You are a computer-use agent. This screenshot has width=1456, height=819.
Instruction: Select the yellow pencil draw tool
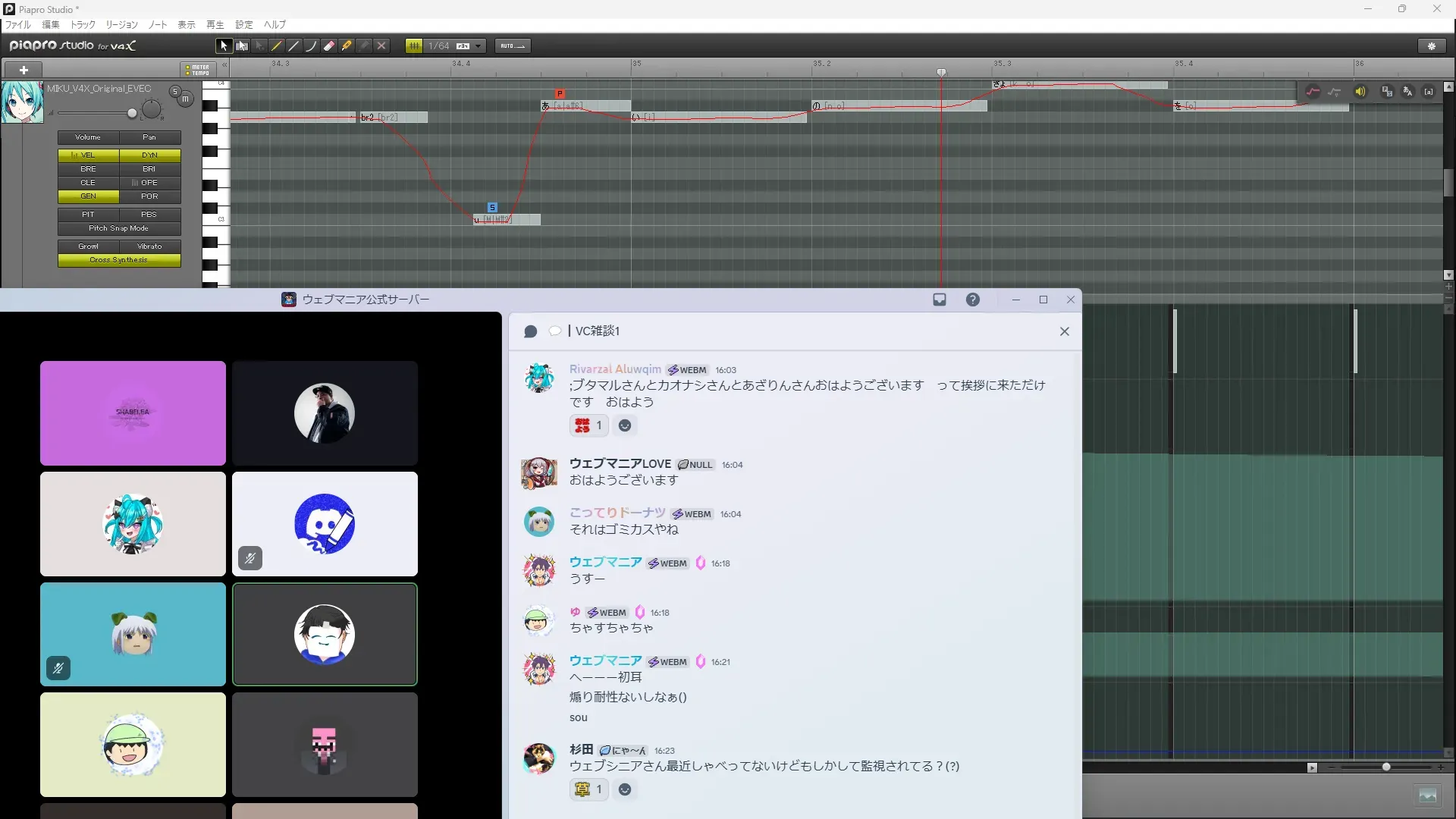point(277,46)
